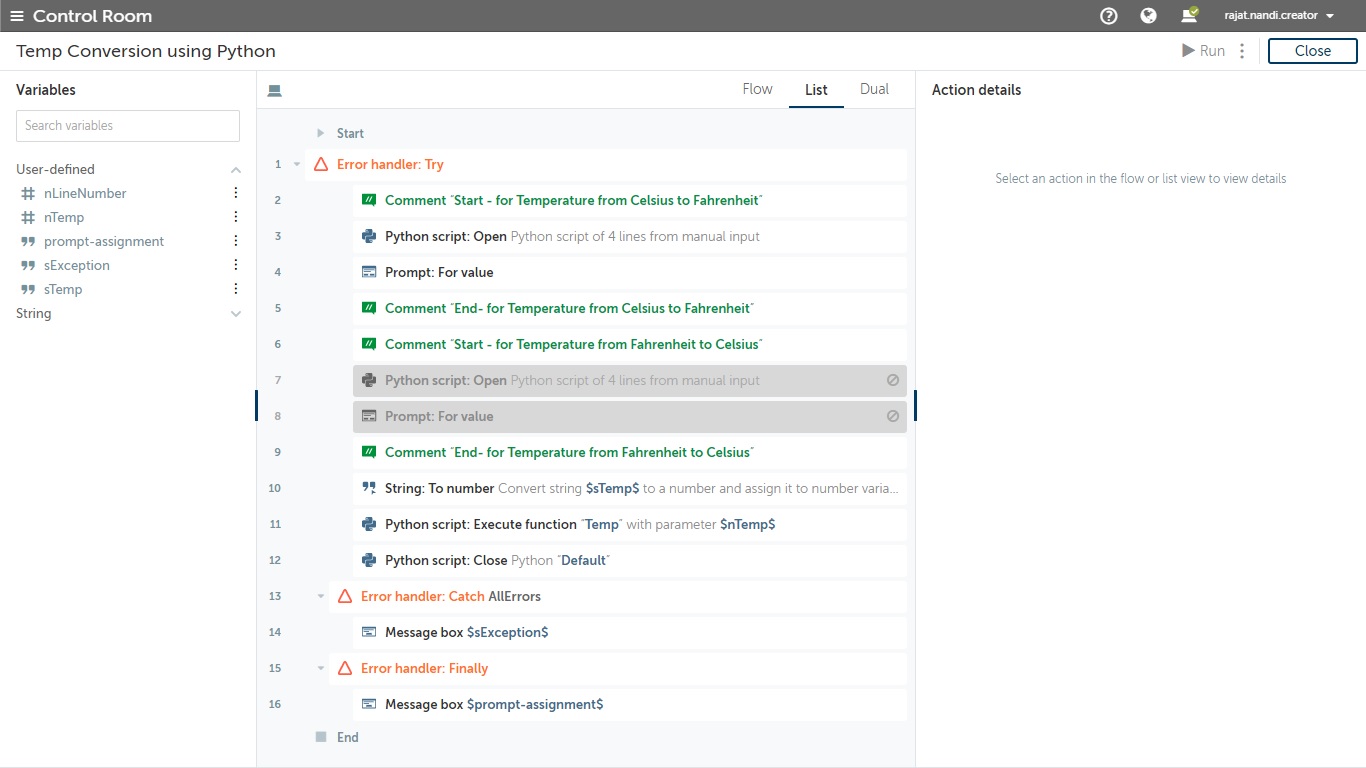The image size is (1366, 768).
Task: Open the options menu for sException variable
Action: point(236,265)
